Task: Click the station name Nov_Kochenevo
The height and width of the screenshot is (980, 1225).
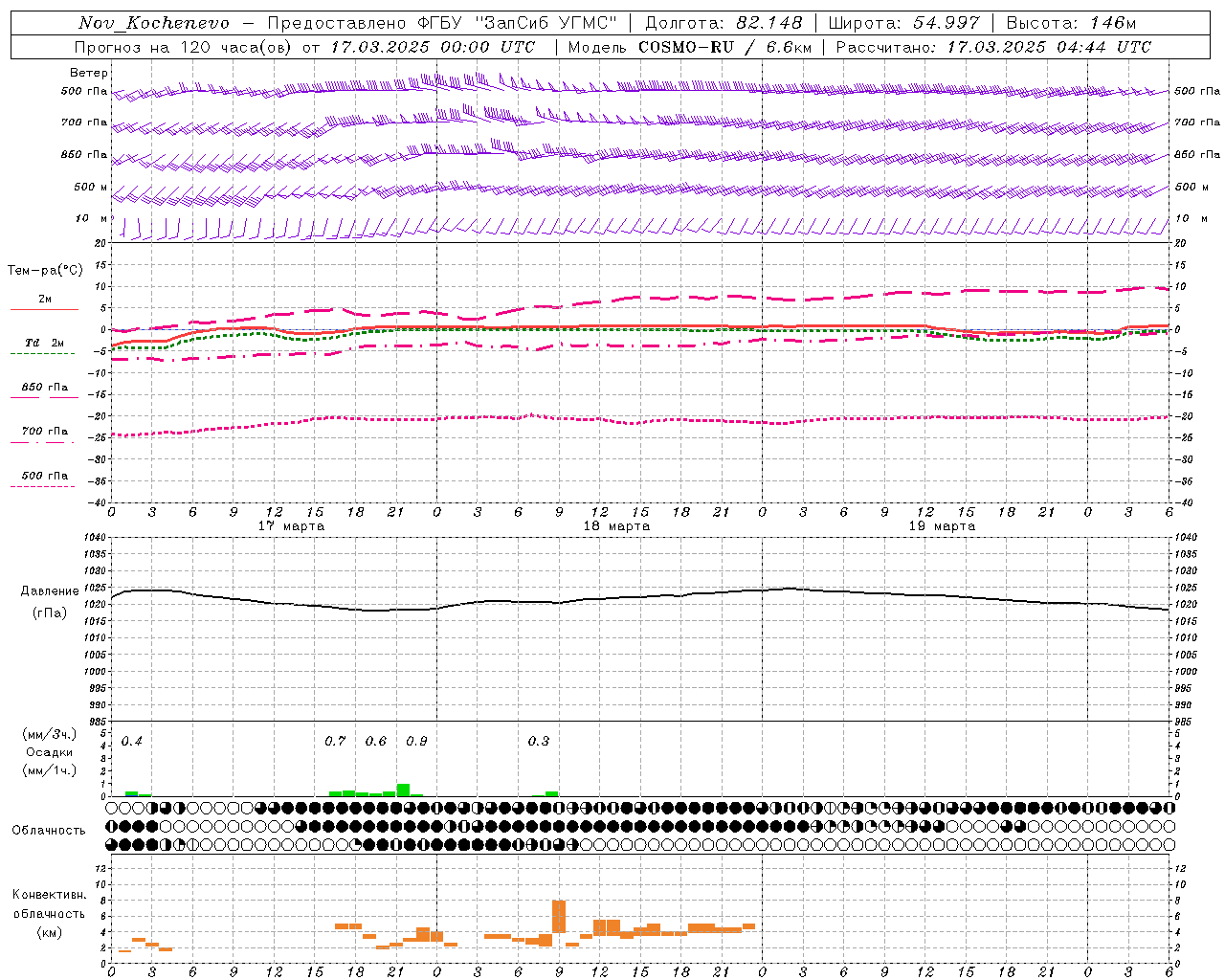Action: click(x=153, y=23)
